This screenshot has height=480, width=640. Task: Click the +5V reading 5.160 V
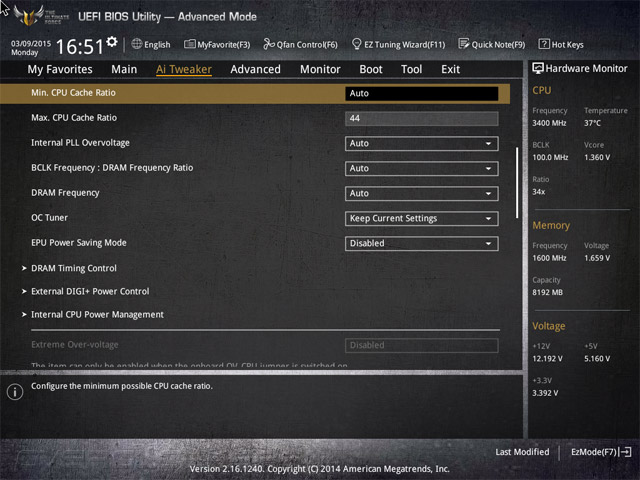pyautogui.click(x=597, y=358)
